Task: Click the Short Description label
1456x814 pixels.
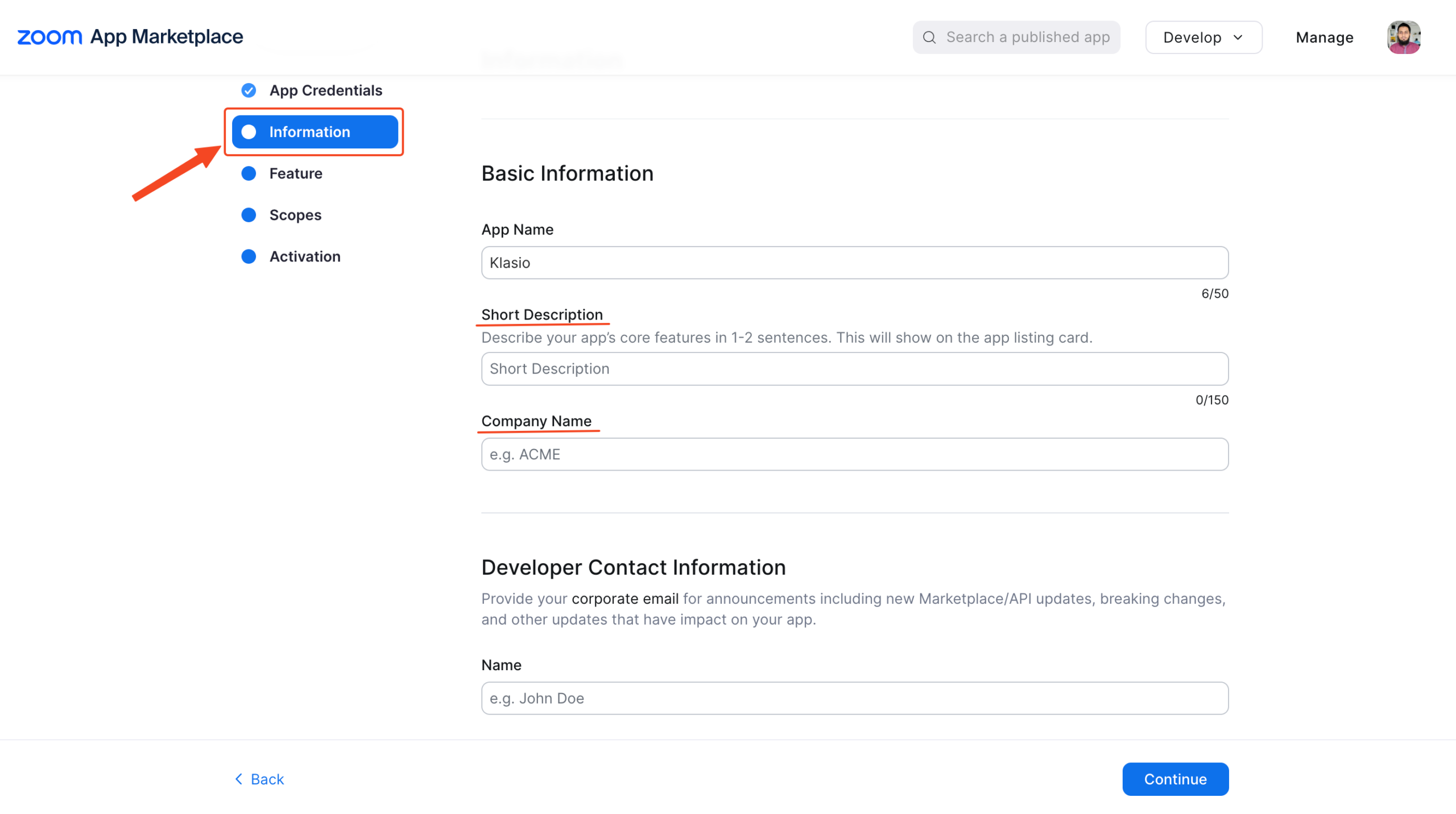Action: [x=541, y=314]
